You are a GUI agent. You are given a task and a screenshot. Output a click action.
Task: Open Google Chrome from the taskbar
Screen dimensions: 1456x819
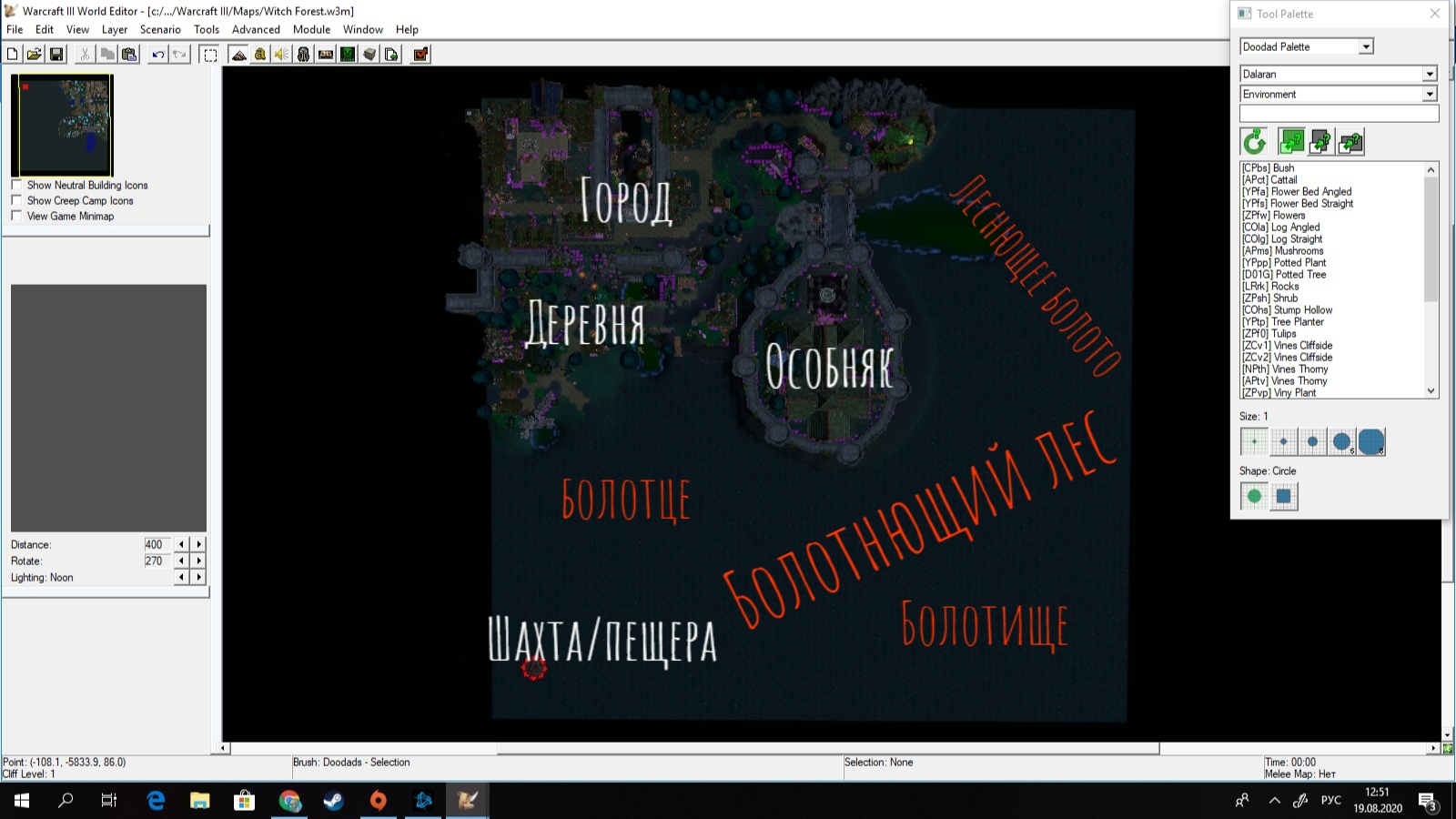click(289, 801)
